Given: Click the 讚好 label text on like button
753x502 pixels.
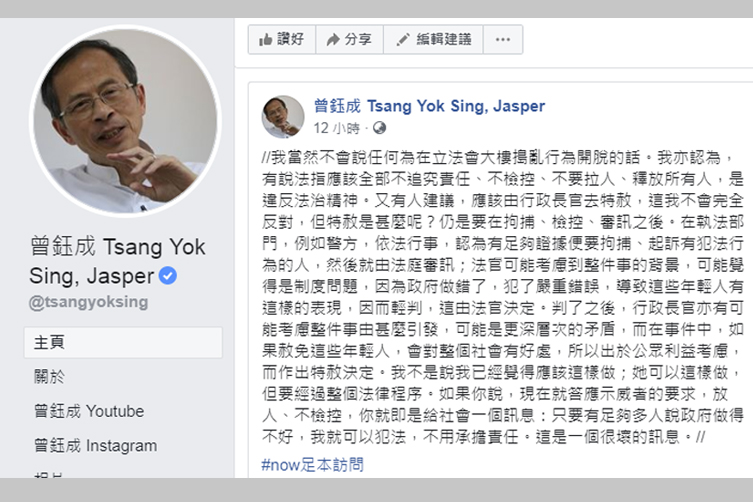Looking at the screenshot, I should click(x=291, y=39).
